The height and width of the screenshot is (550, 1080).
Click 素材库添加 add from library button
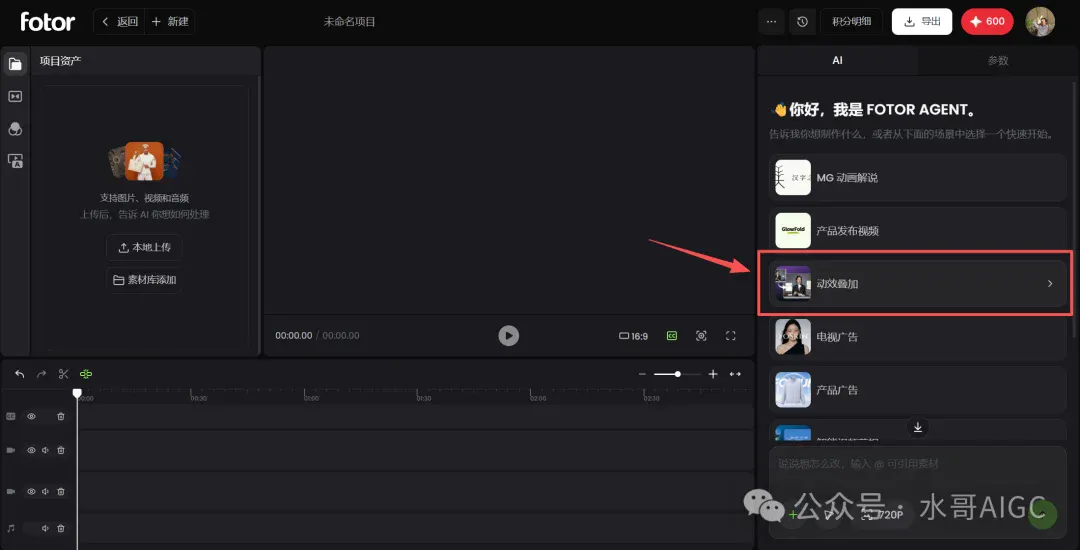(144, 280)
